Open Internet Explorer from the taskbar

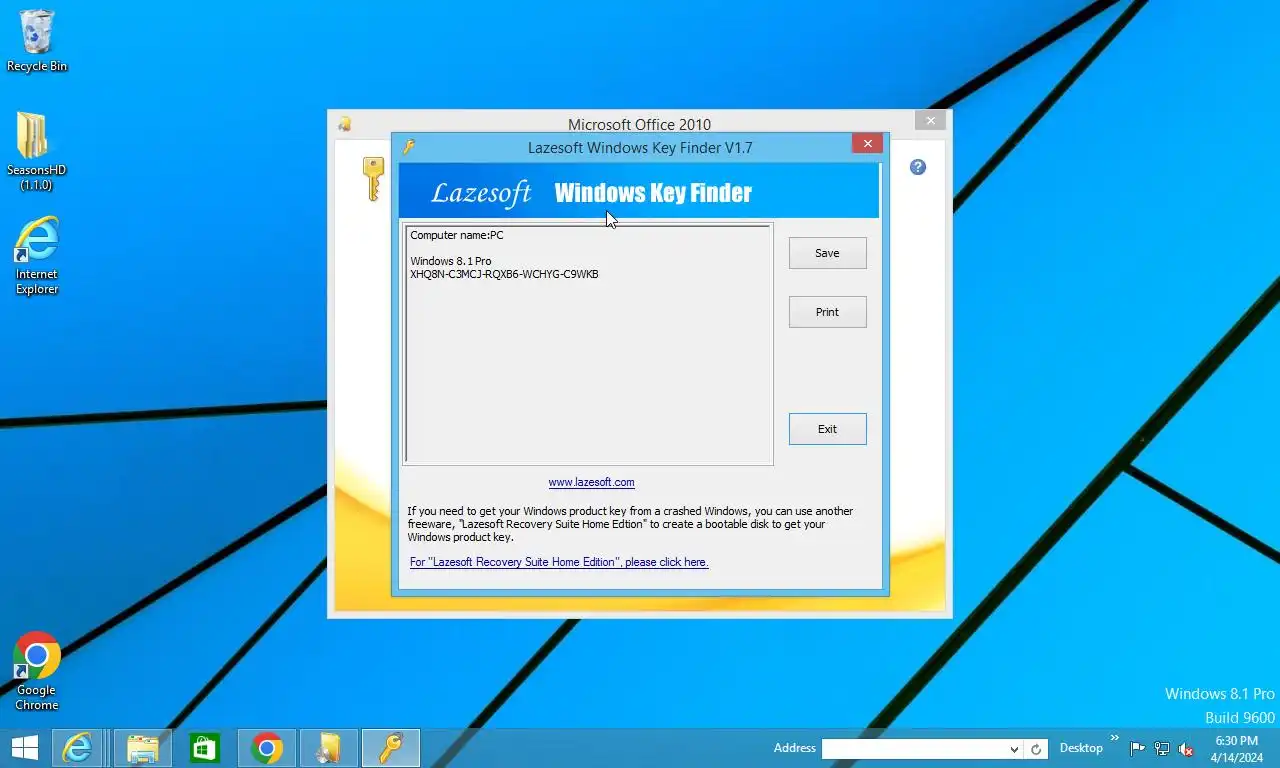78,748
